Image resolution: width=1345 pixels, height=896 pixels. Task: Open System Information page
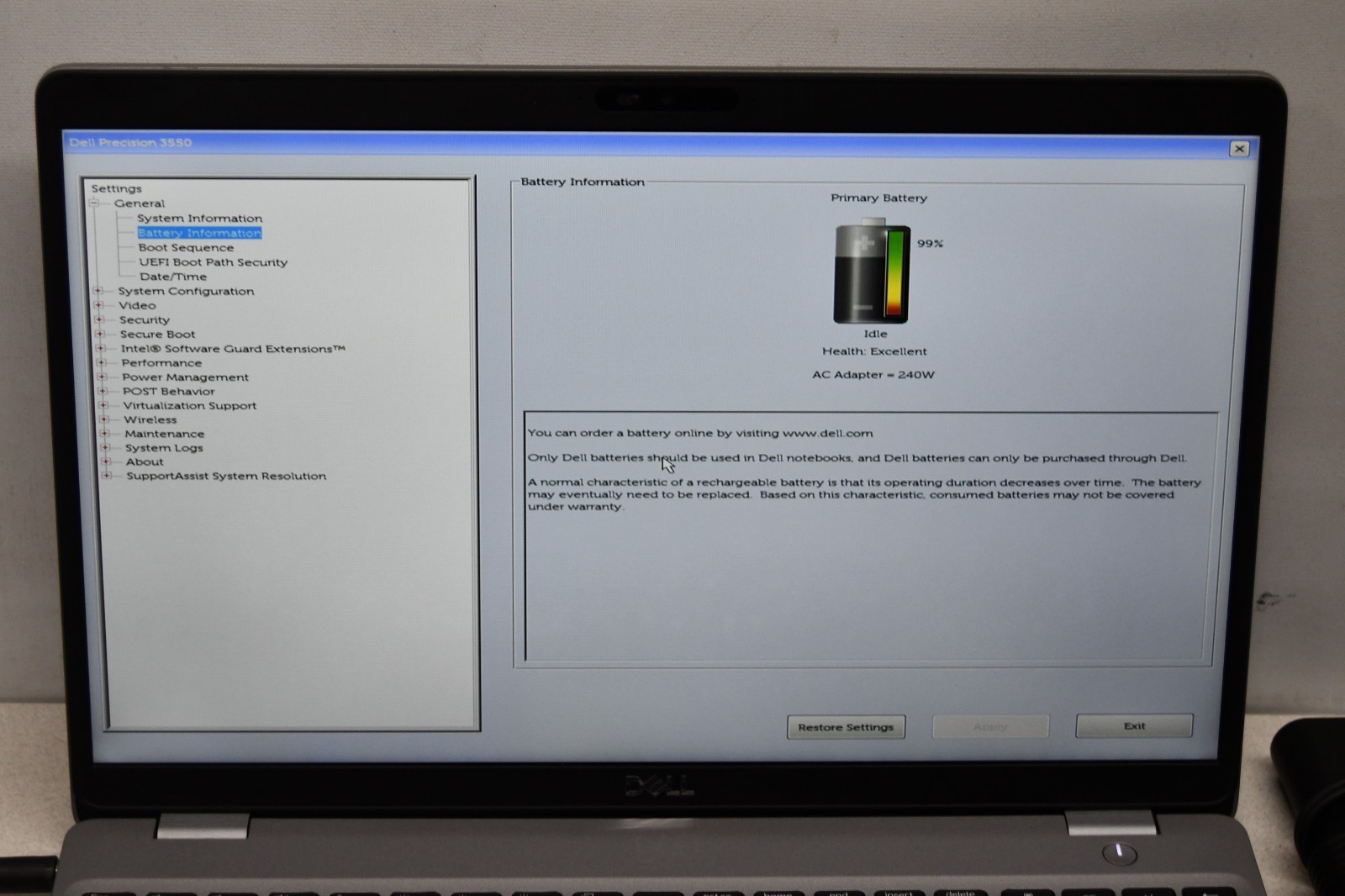click(200, 219)
